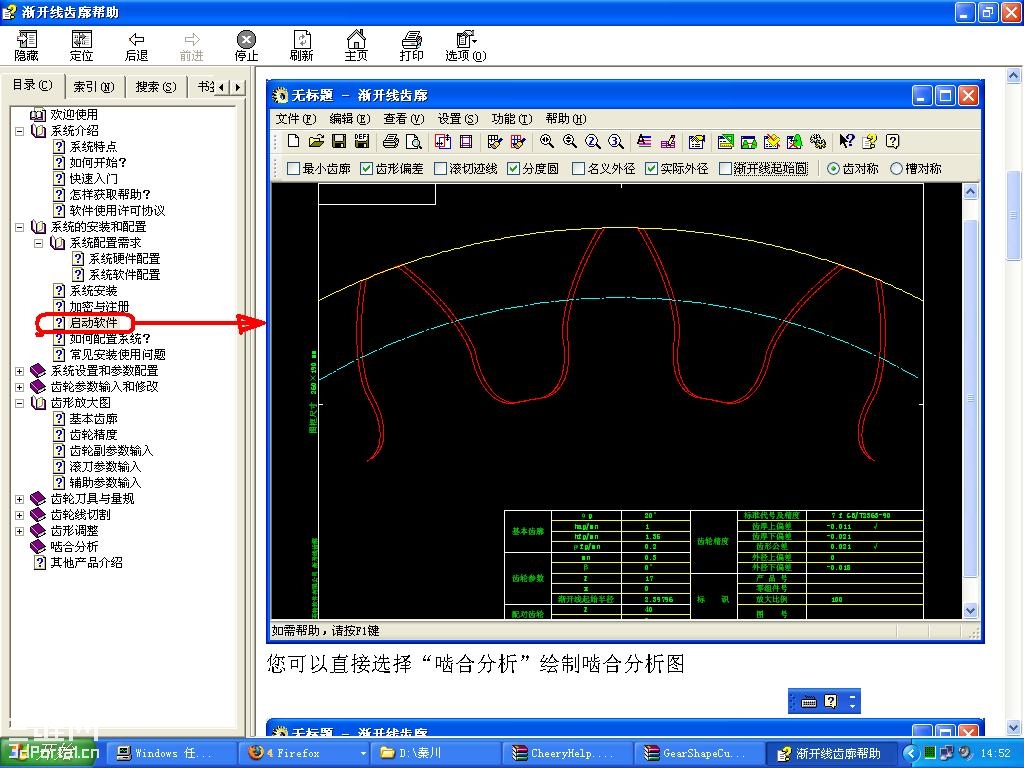Open the 启动软件 help topic
This screenshot has width=1024, height=768.
(x=93, y=323)
